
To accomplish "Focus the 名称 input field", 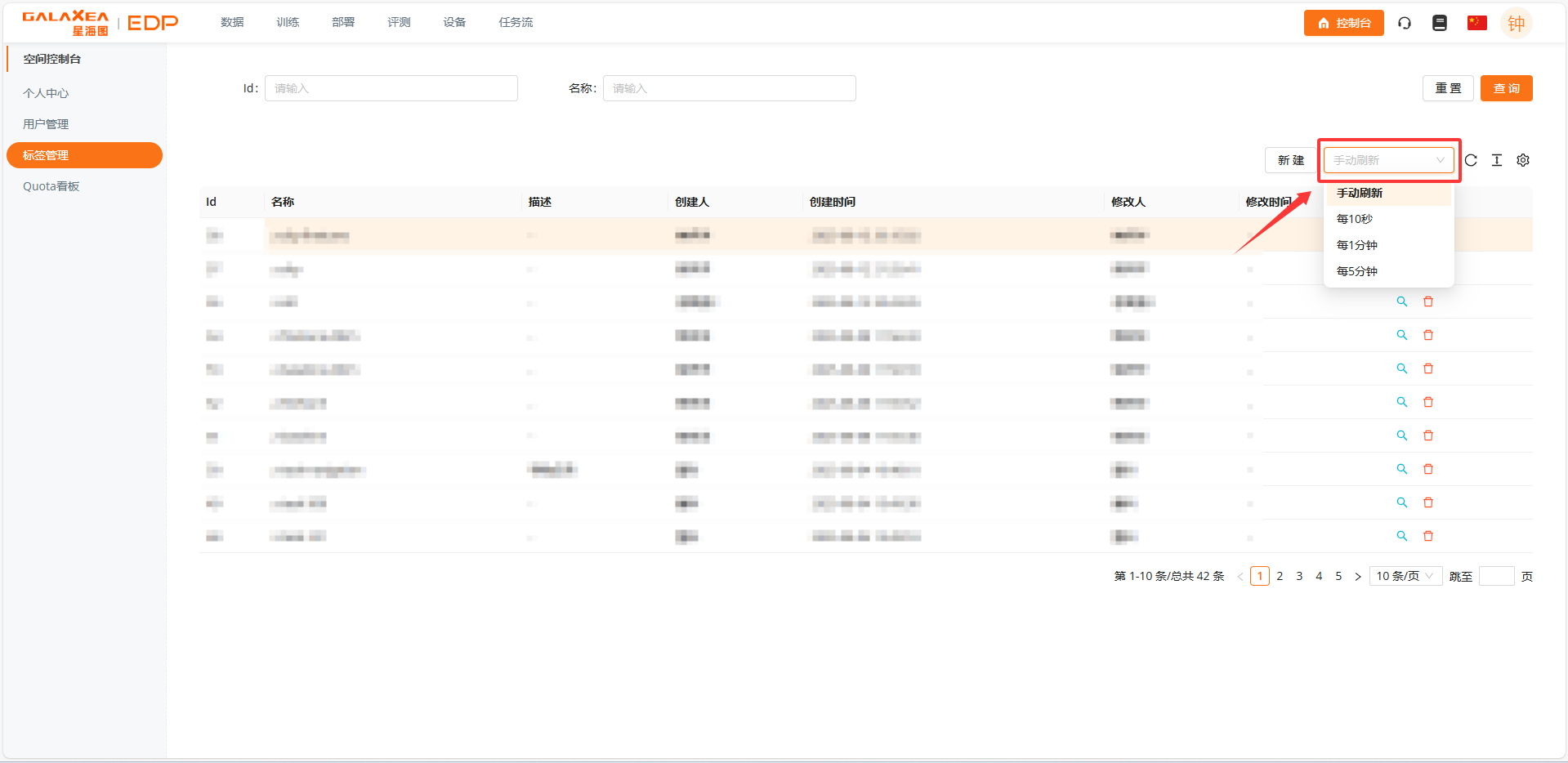I will (x=729, y=88).
